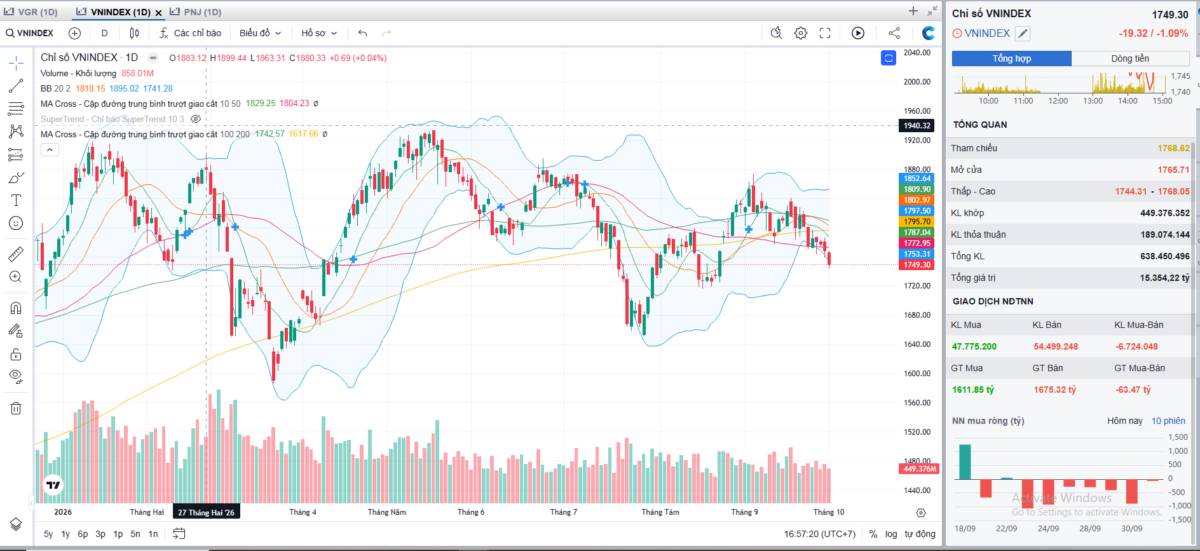Select the Text annotation tool
This screenshot has width=1200, height=551.
point(15,199)
